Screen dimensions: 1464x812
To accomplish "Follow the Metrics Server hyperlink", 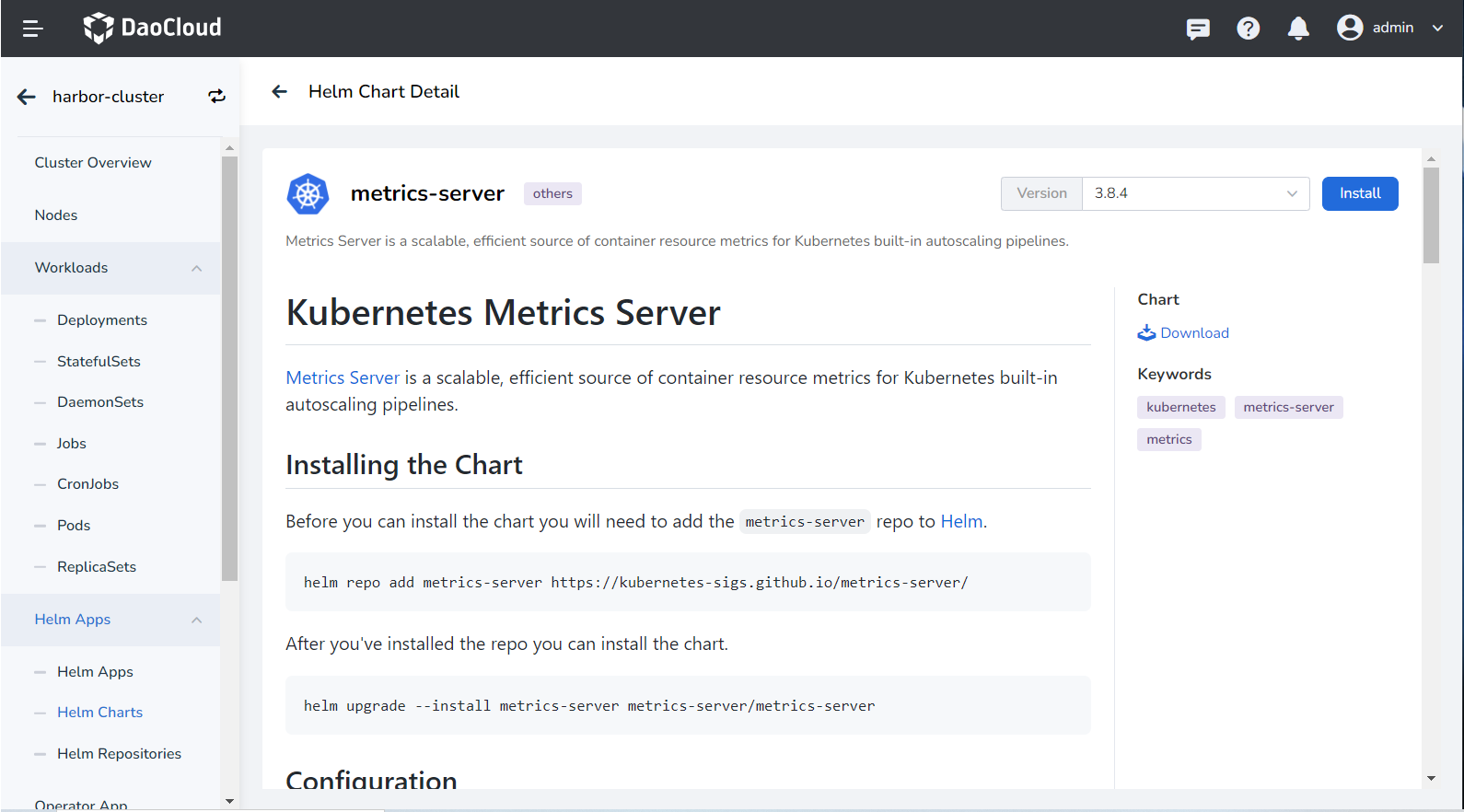I will (343, 377).
